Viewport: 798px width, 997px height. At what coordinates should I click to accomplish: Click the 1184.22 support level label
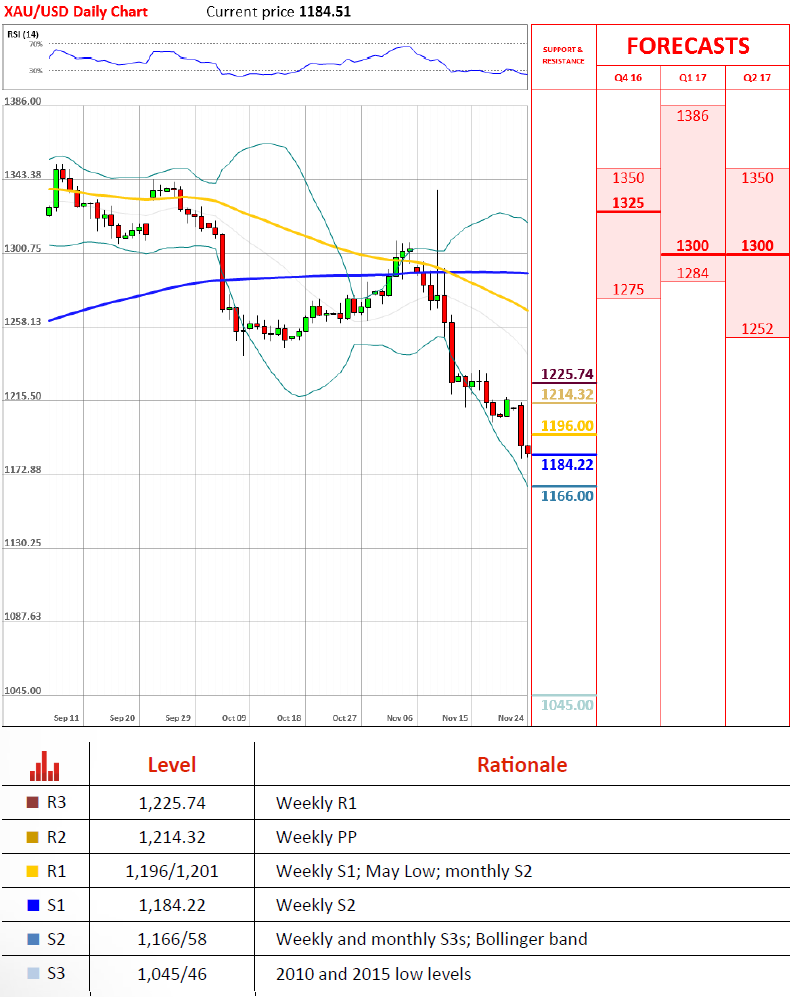(567, 465)
